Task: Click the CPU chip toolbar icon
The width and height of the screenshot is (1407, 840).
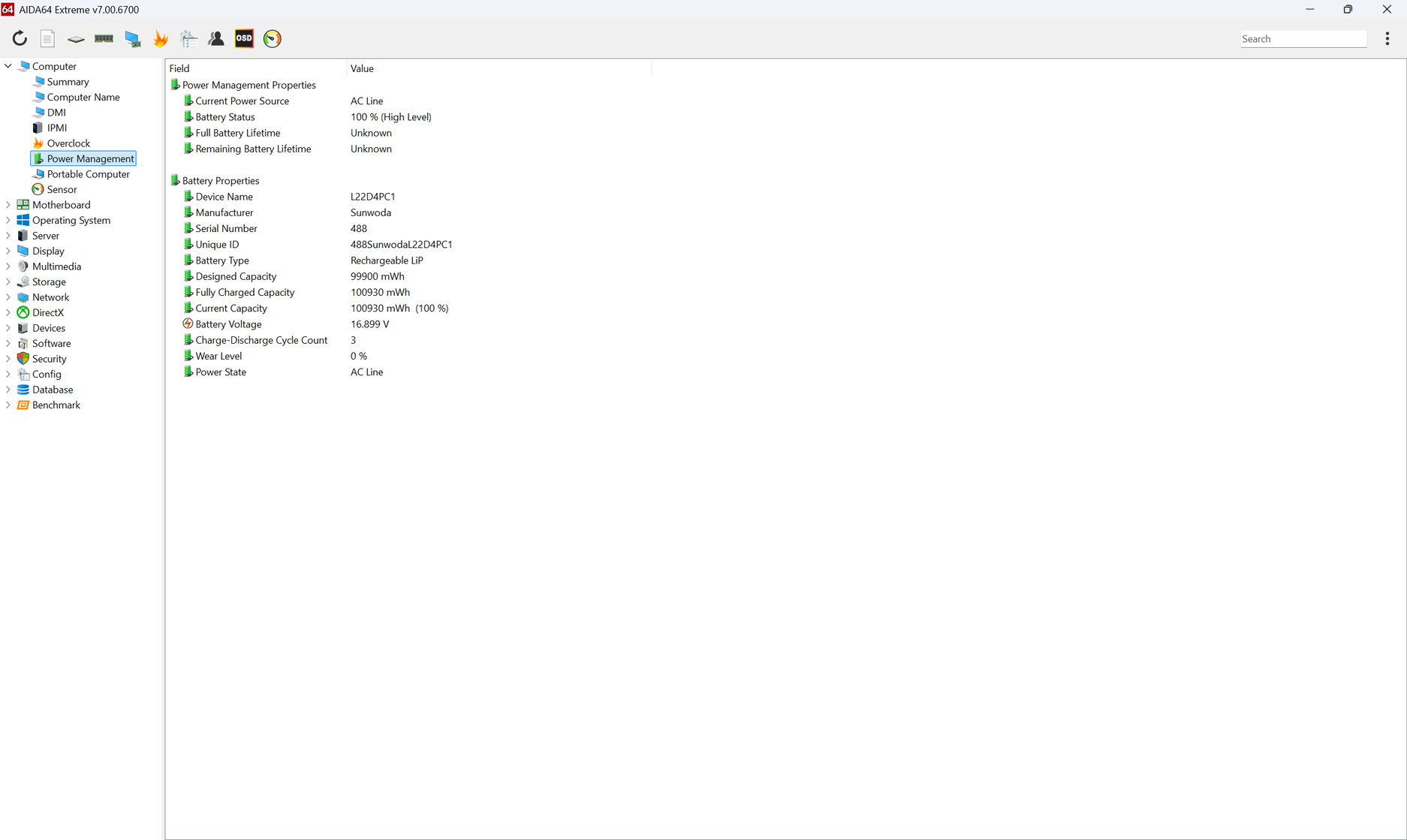Action: [x=76, y=38]
